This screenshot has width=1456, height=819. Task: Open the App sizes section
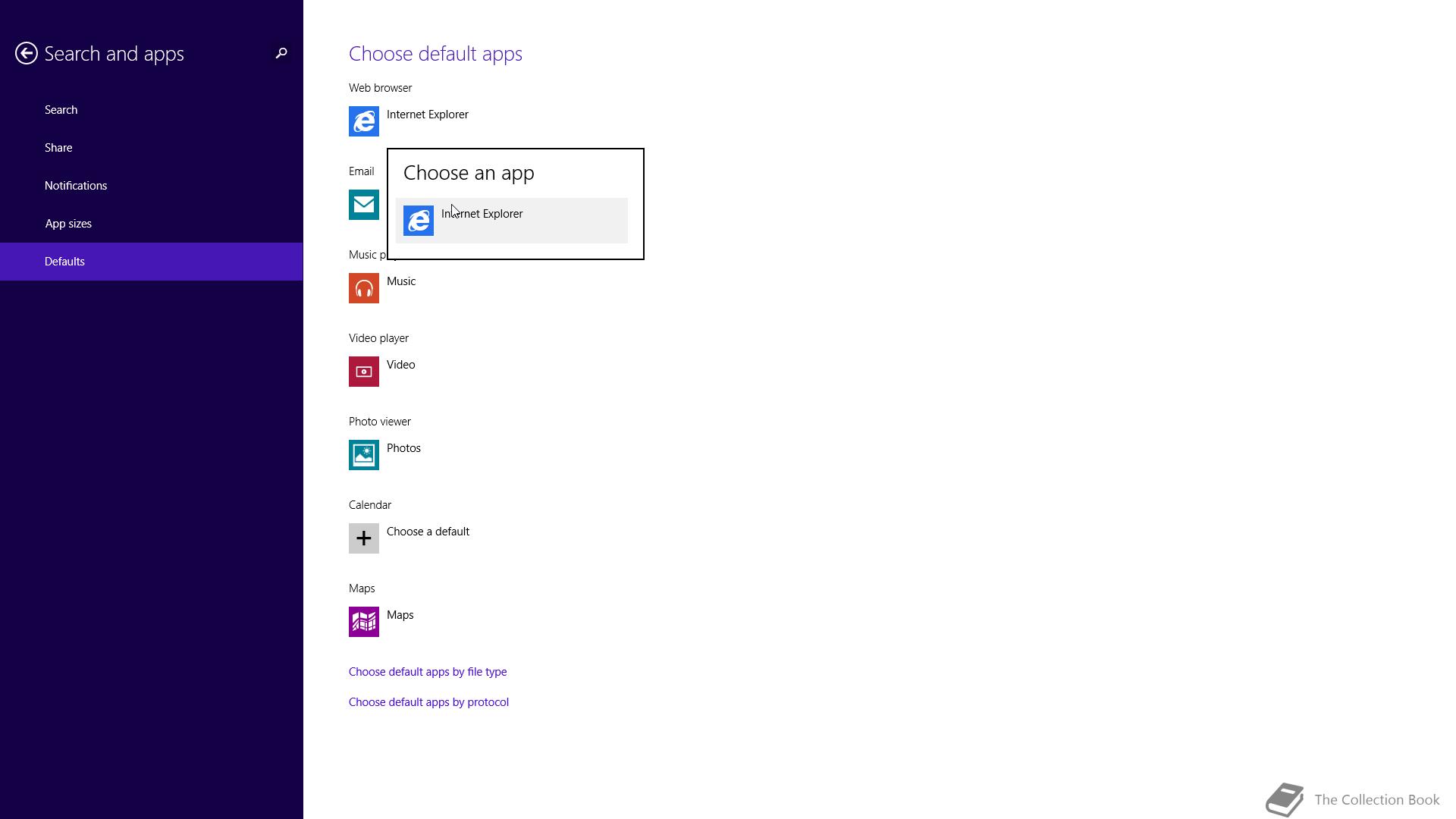pos(152,224)
